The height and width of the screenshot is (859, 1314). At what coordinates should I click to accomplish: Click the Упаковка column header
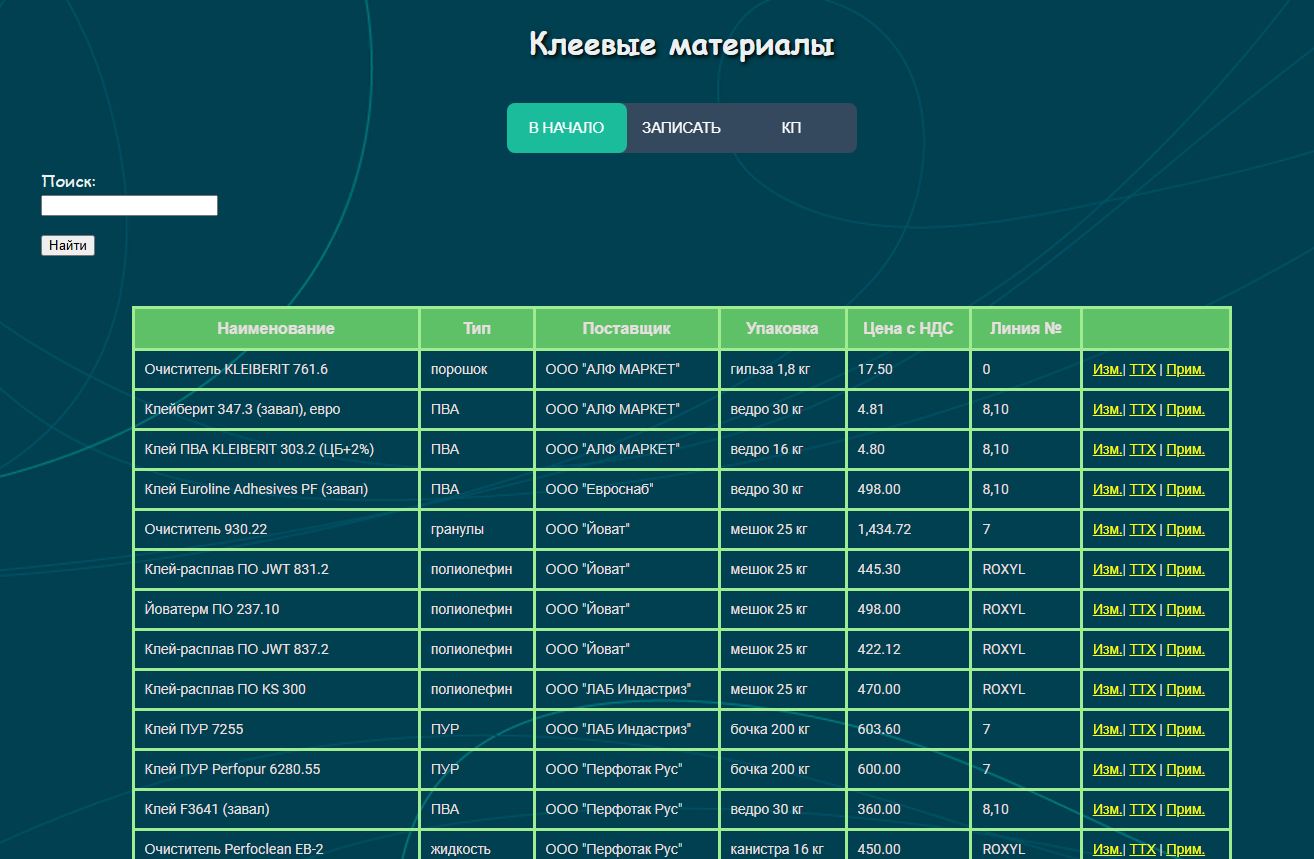tap(782, 328)
